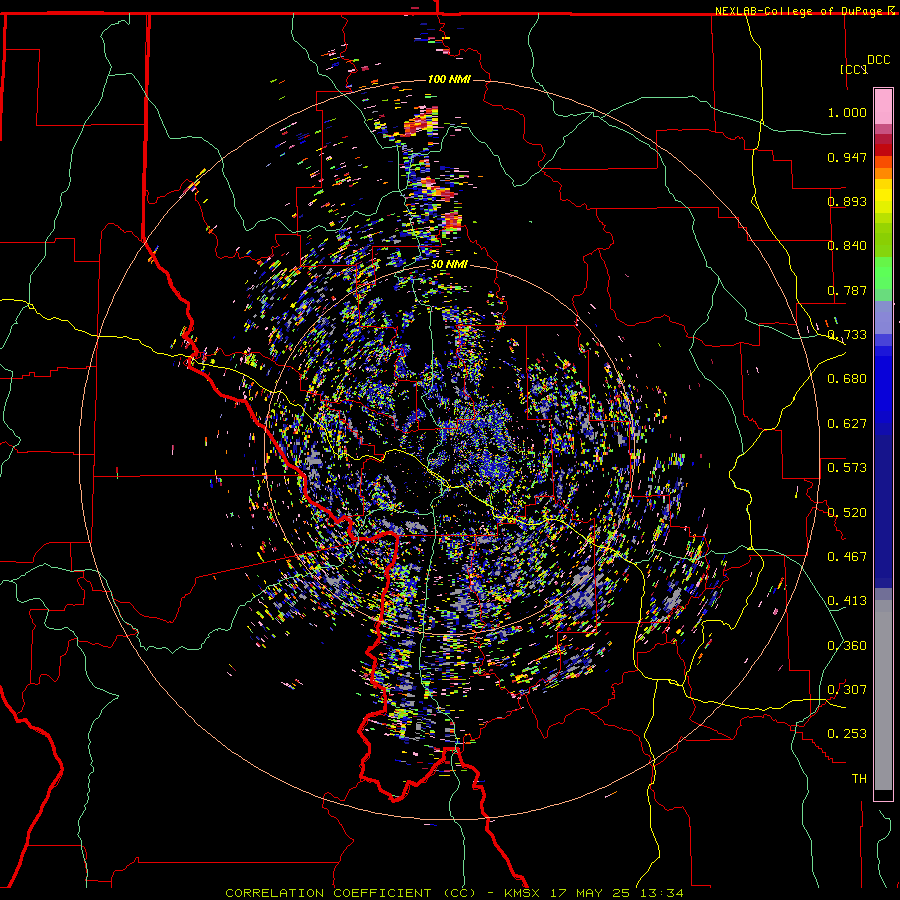The height and width of the screenshot is (900, 900).
Task: Pick the lavender segment of the color bar
Action: tap(883, 317)
